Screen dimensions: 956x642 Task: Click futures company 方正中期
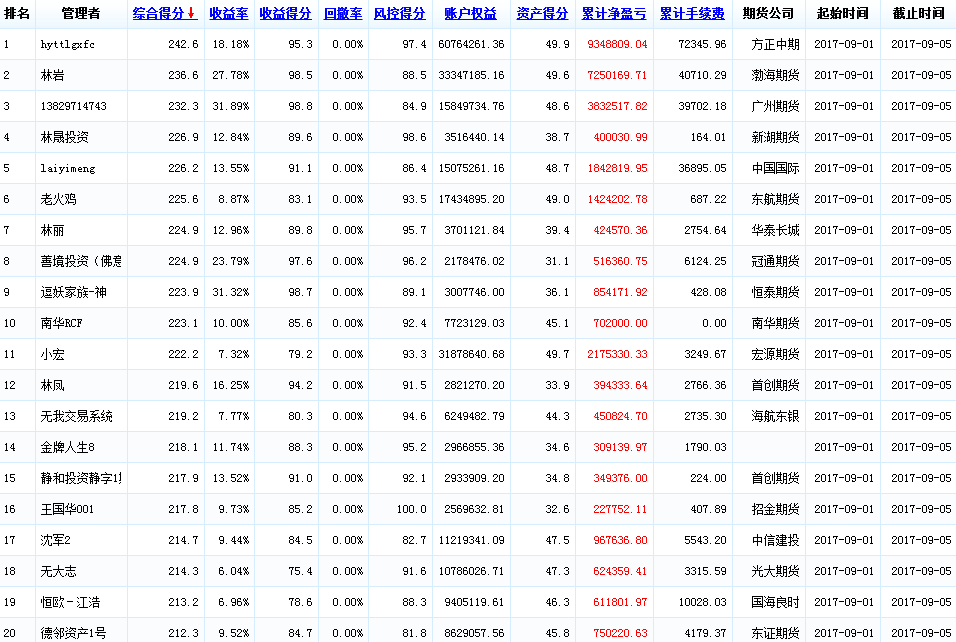tap(775, 45)
